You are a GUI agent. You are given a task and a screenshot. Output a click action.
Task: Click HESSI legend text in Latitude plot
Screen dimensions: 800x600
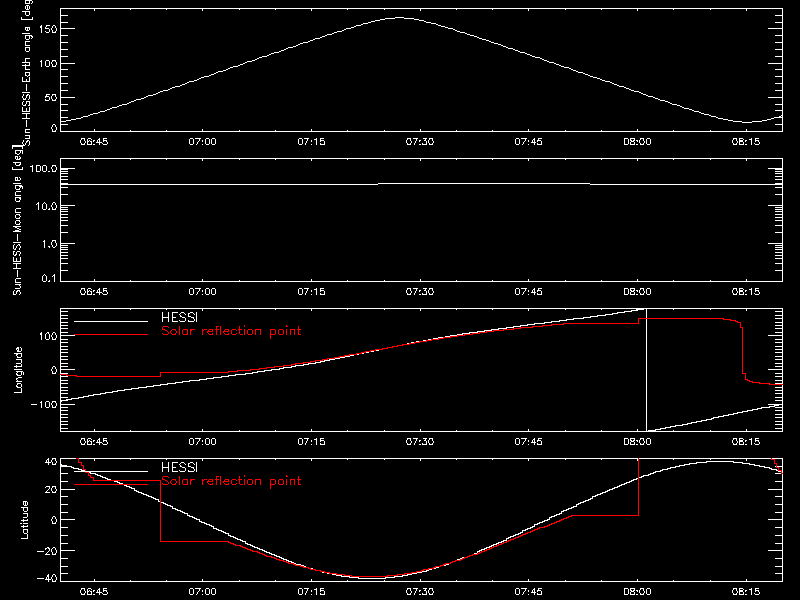point(179,467)
